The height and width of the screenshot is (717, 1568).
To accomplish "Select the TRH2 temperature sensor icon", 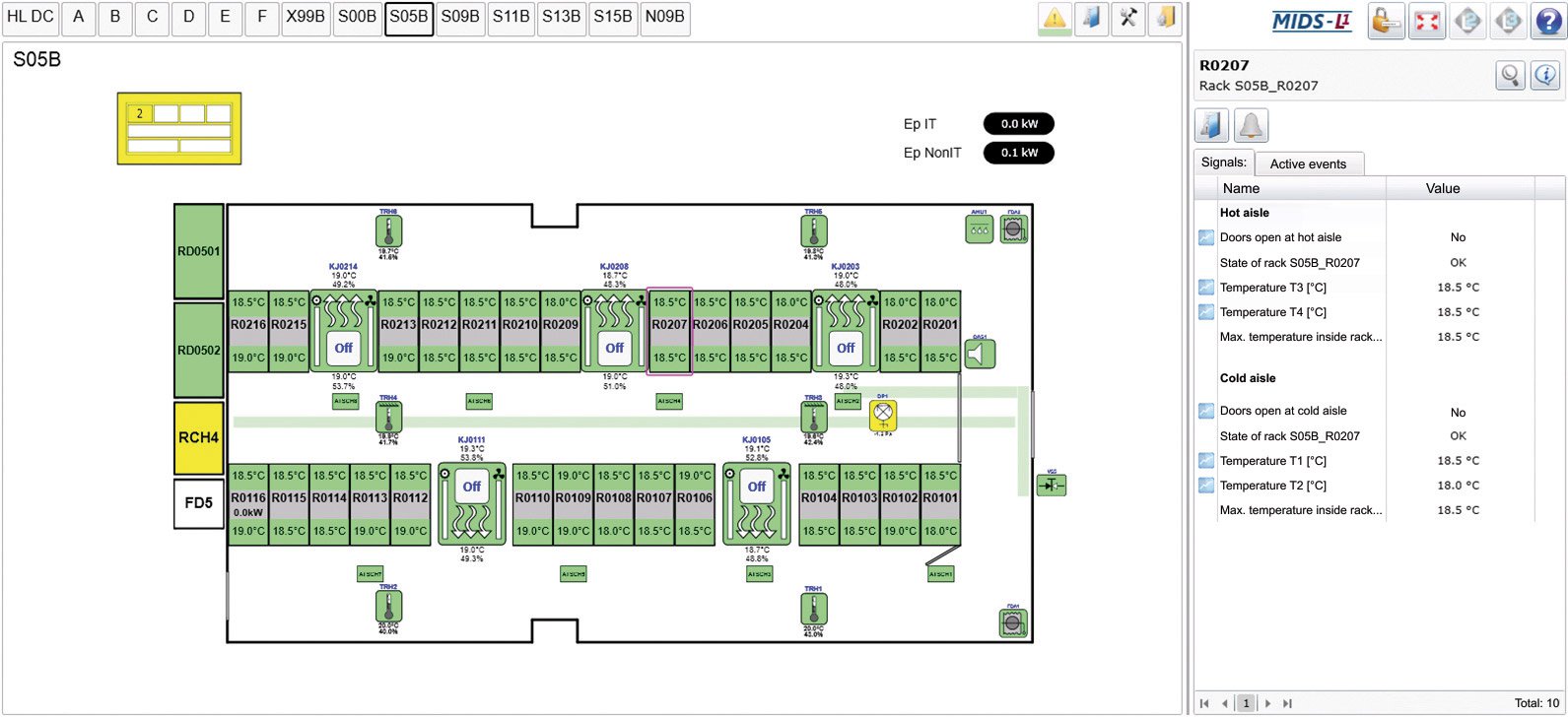I will (388, 607).
